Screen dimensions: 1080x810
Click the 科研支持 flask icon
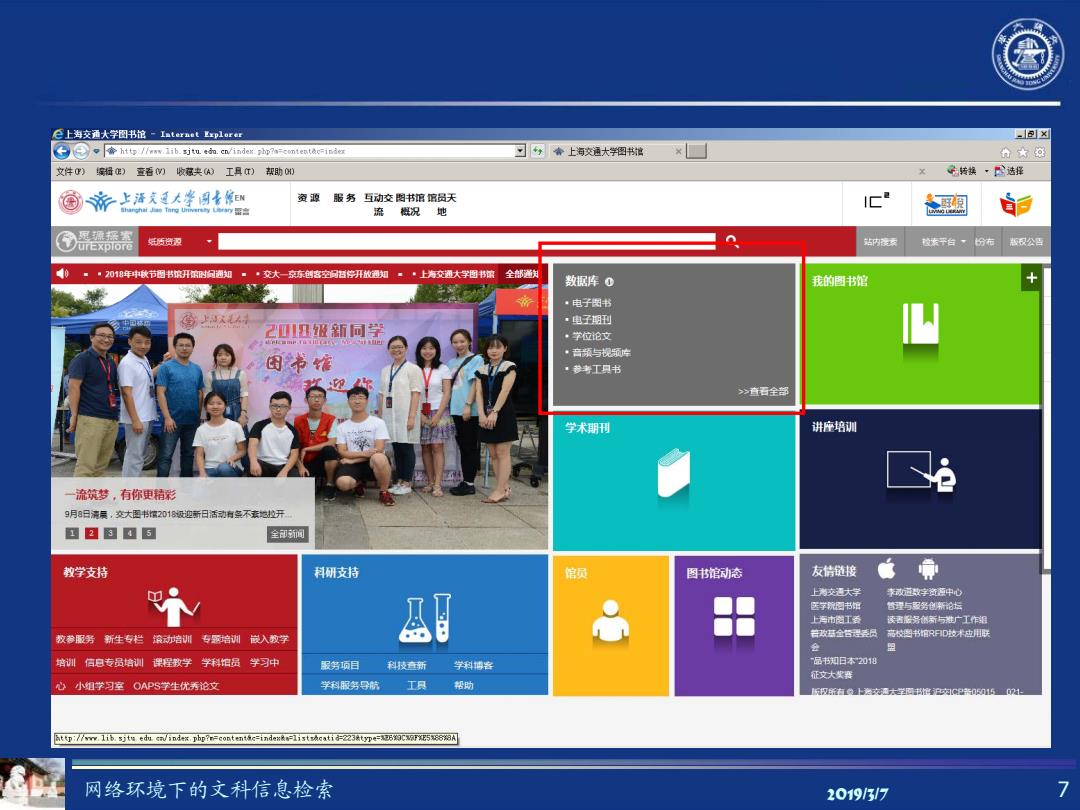425,619
